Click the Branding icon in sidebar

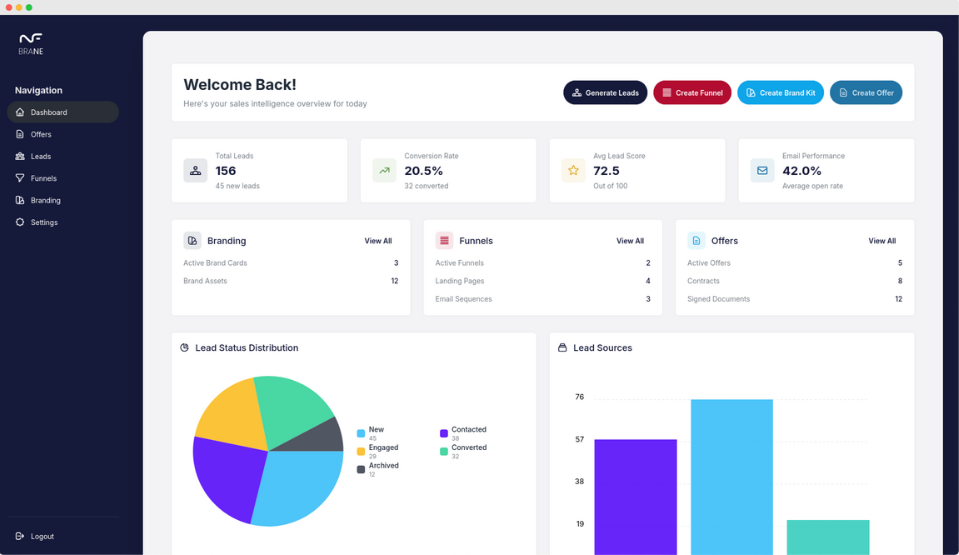pos(20,200)
